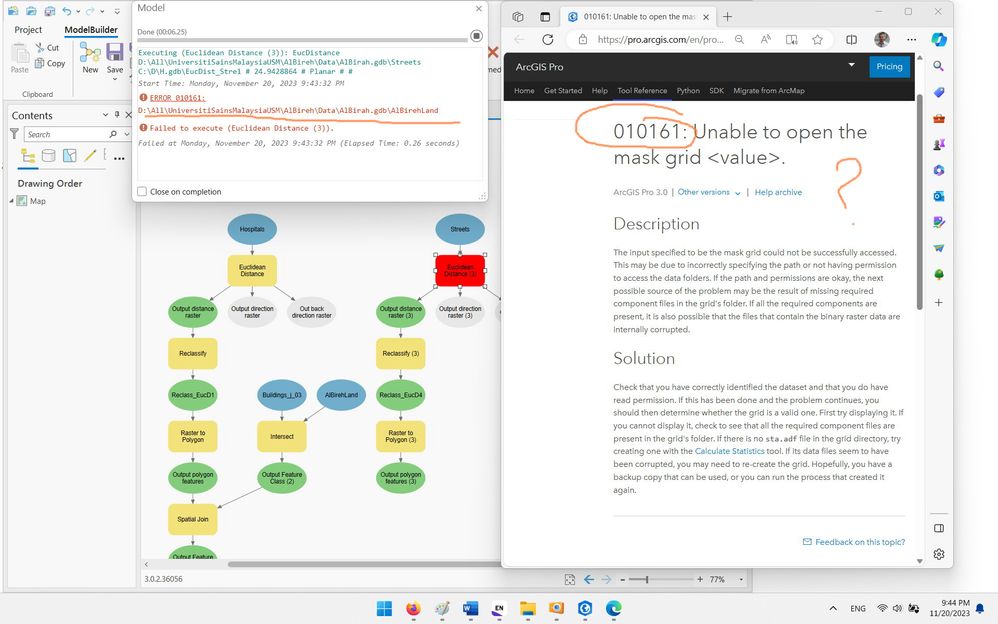Select List By Data Source cylinder icon
The image size is (998, 624).
(x=48, y=155)
